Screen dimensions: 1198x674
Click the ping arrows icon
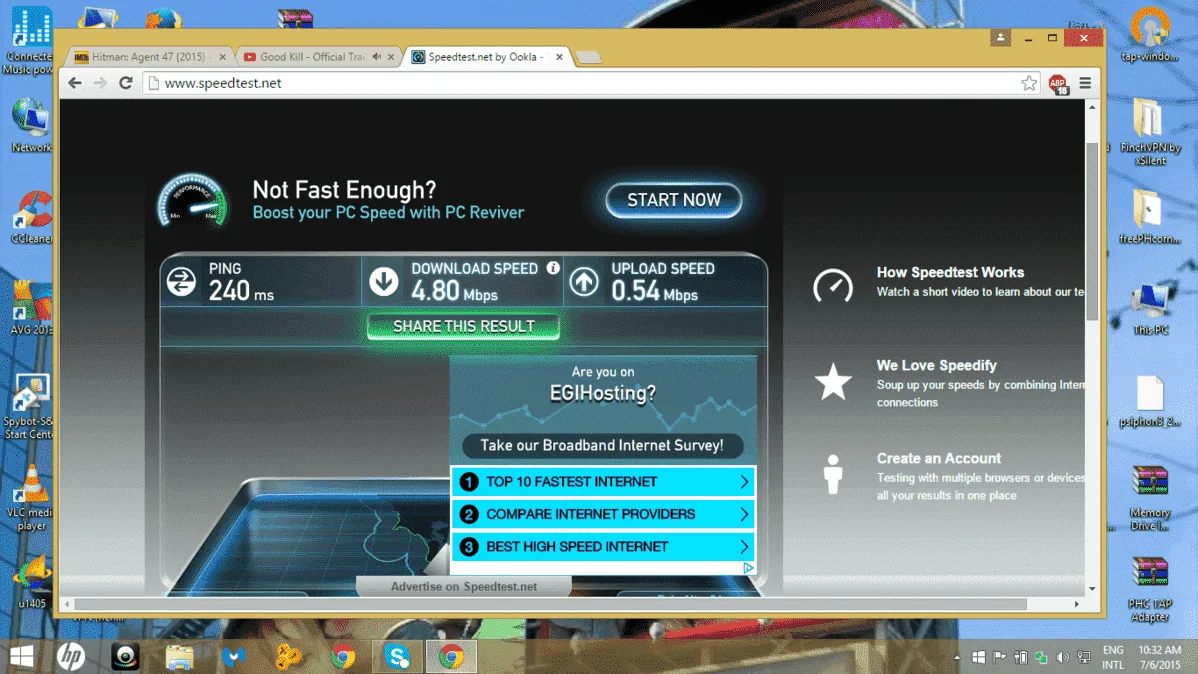pos(181,281)
